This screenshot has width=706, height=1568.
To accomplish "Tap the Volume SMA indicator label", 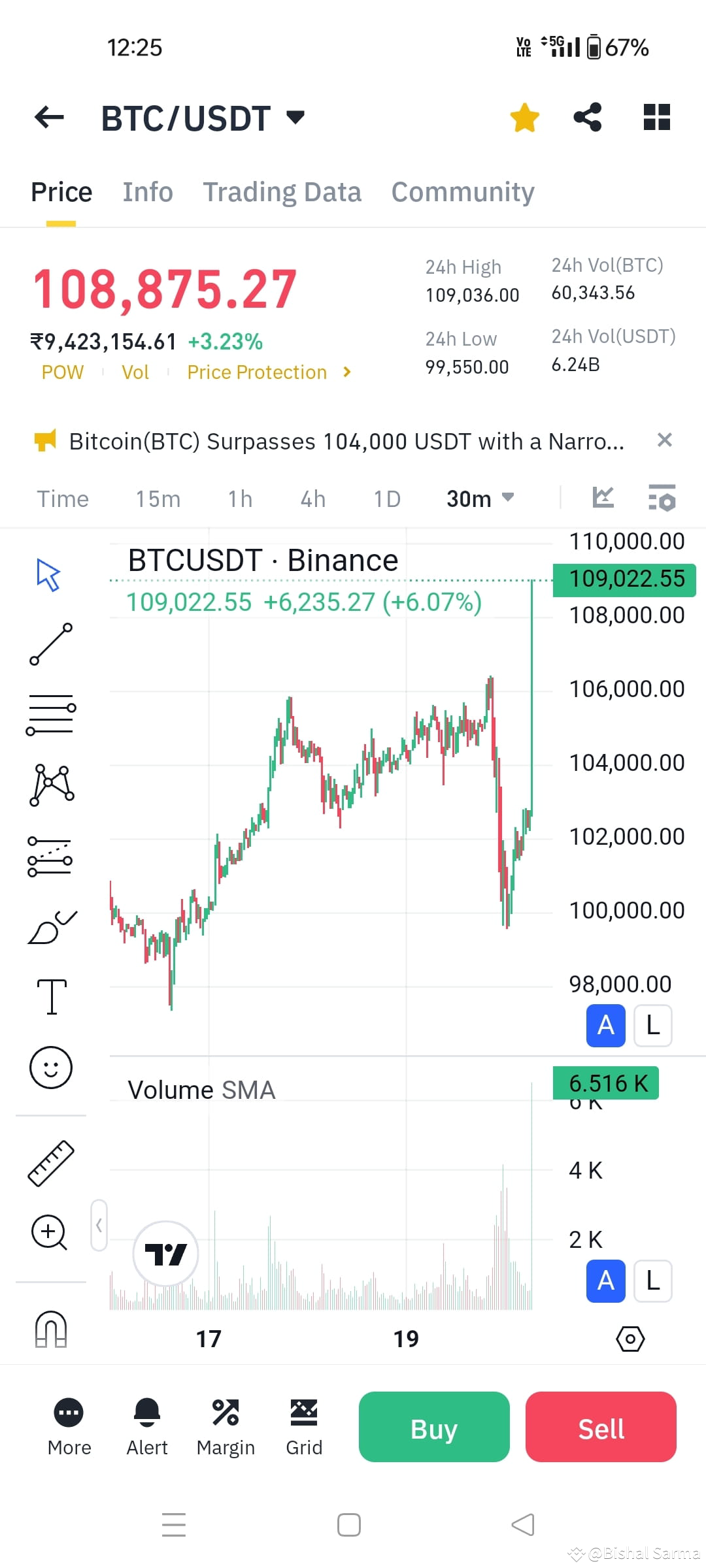I will [201, 1090].
